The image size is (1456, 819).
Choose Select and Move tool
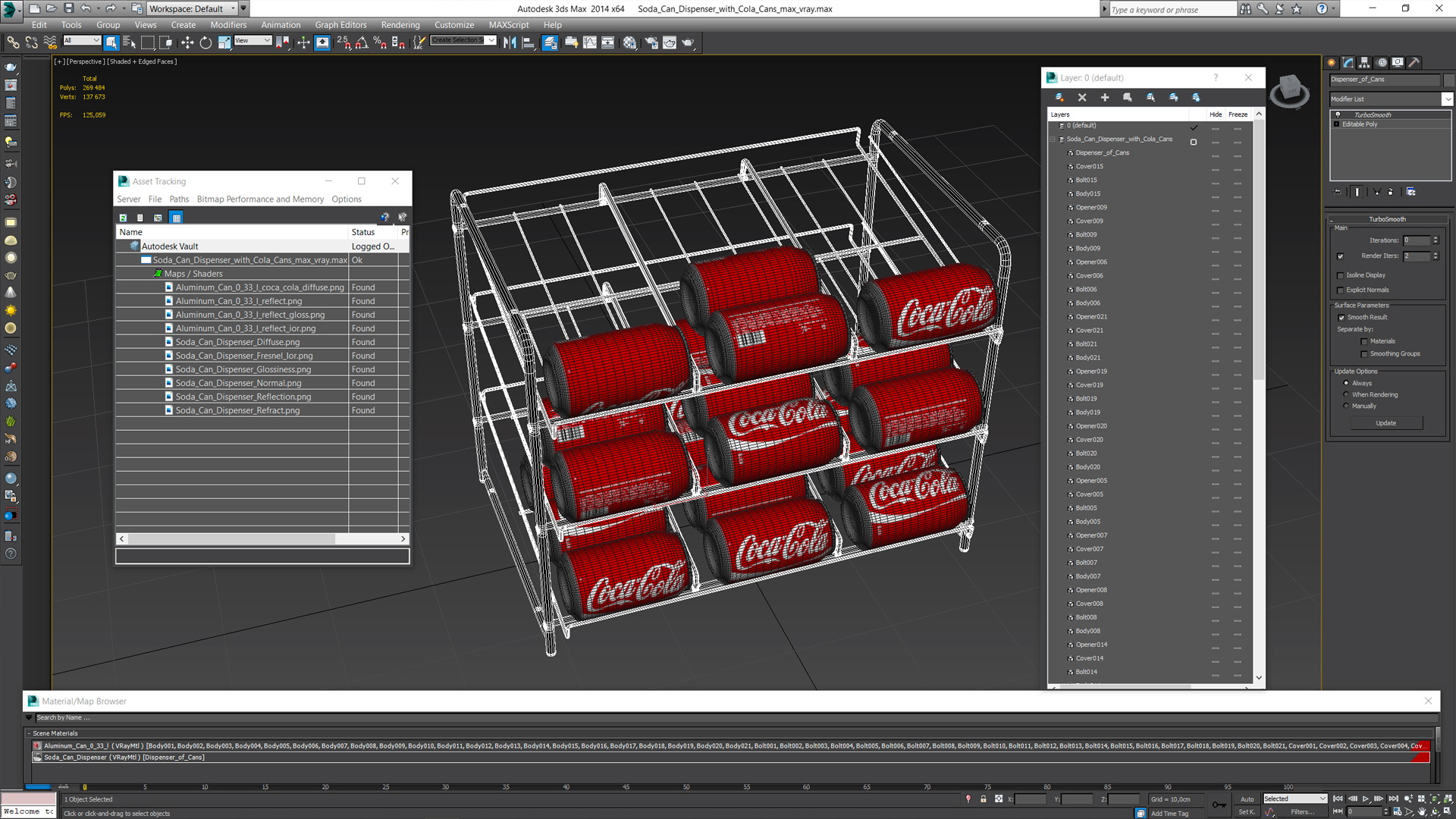pos(187,42)
